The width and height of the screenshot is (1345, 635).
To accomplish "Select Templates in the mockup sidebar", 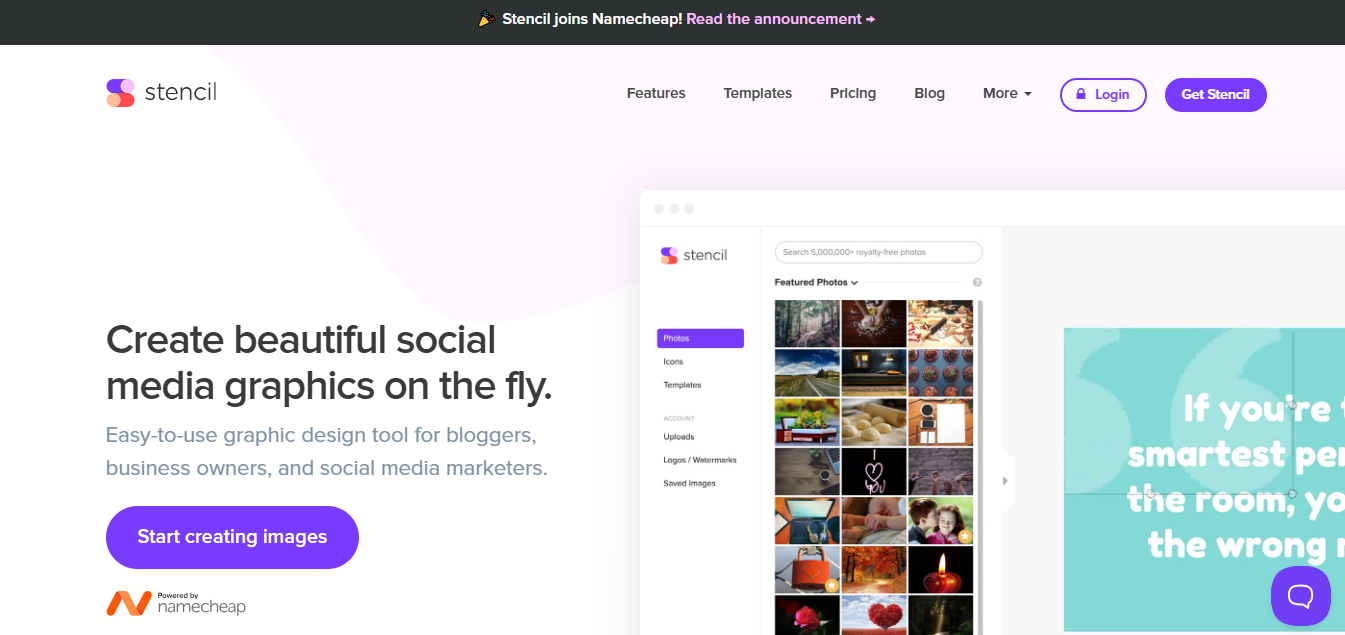I will click(x=682, y=385).
